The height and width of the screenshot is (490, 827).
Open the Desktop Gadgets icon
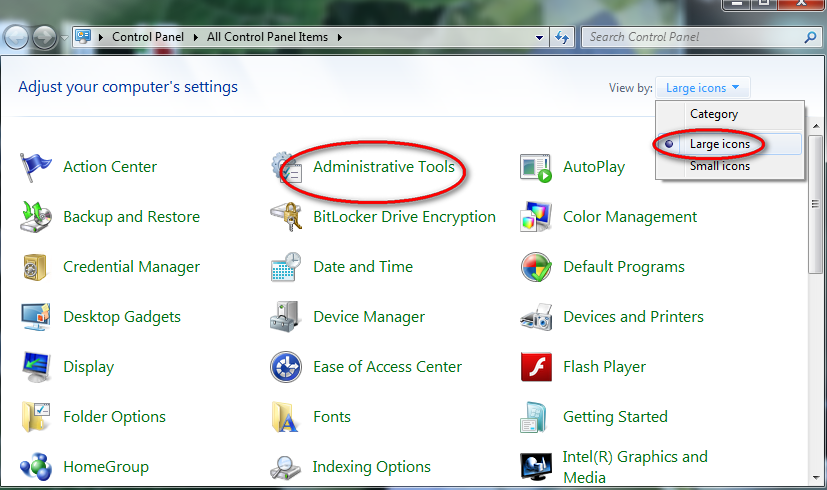[35, 316]
